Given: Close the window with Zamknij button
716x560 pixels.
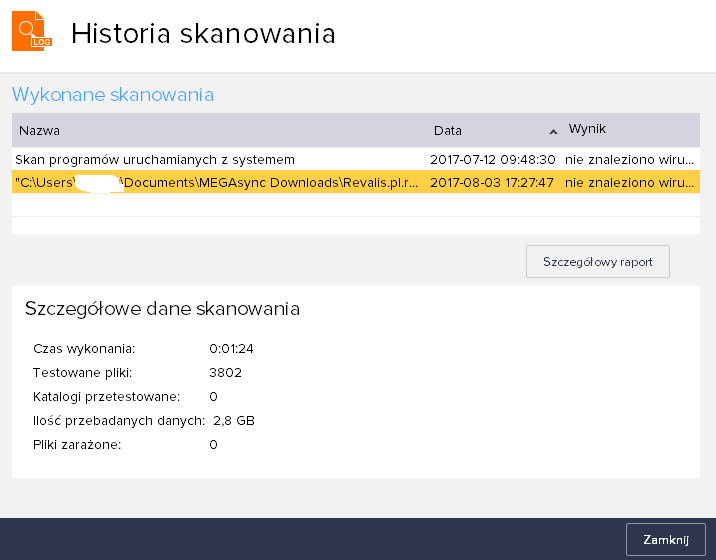Looking at the screenshot, I should (666, 539).
